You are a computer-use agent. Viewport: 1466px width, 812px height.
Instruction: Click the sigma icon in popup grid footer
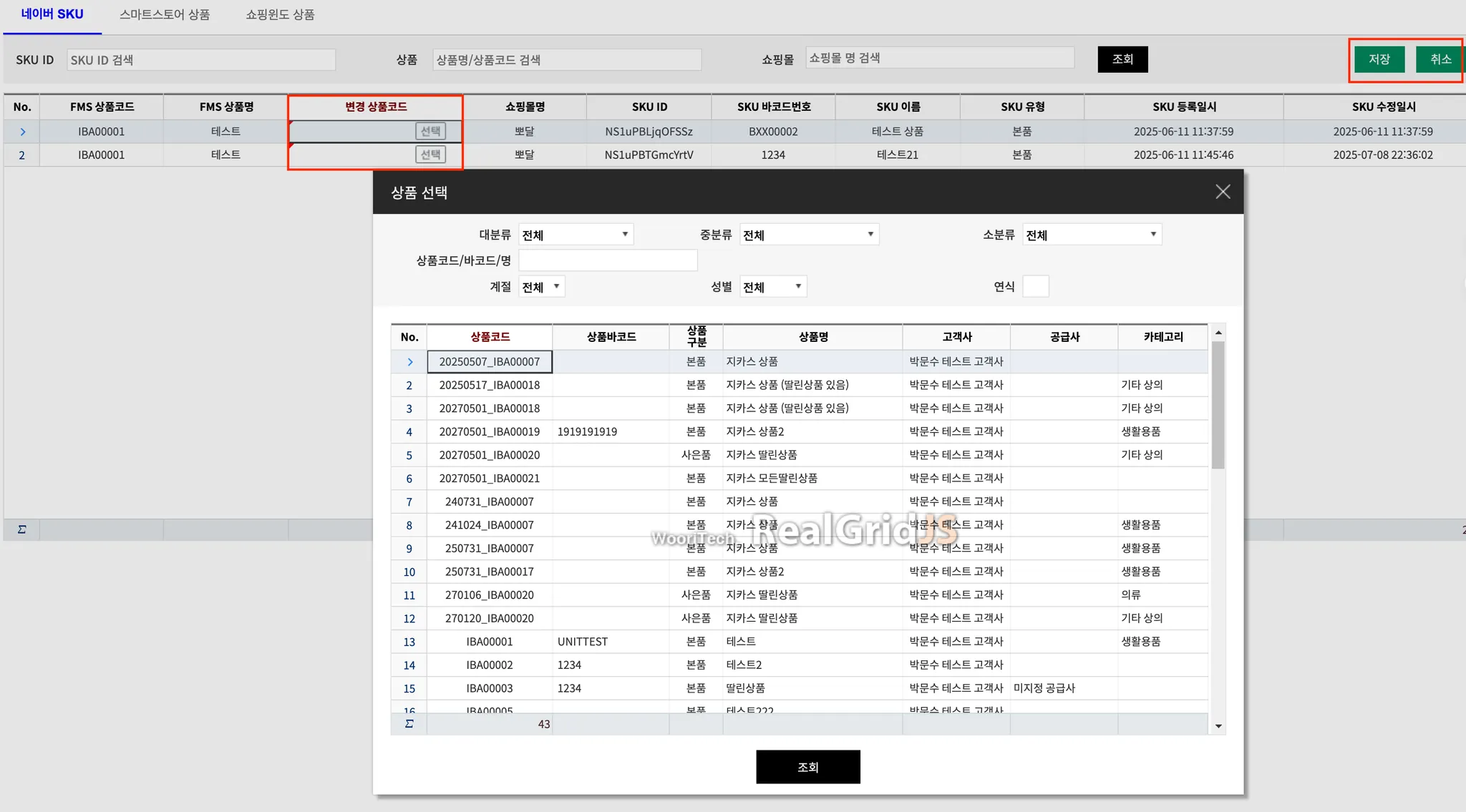409,724
